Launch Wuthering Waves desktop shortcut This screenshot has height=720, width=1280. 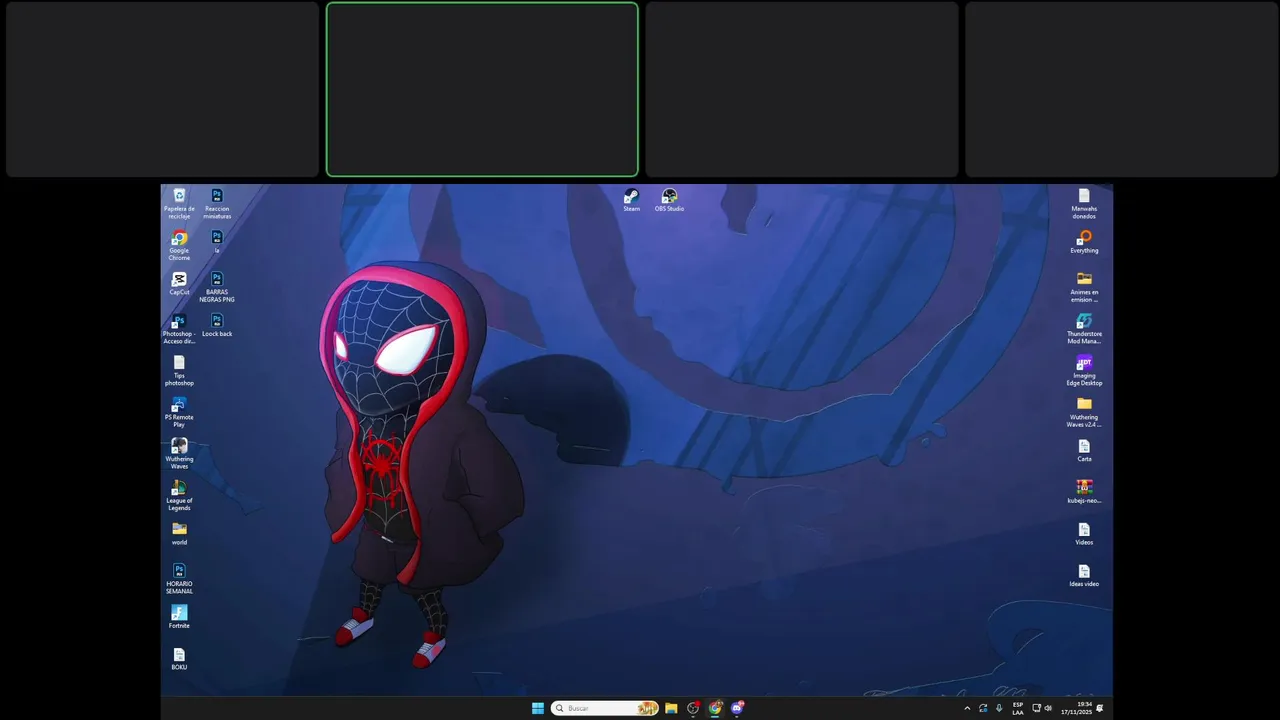pos(179,454)
